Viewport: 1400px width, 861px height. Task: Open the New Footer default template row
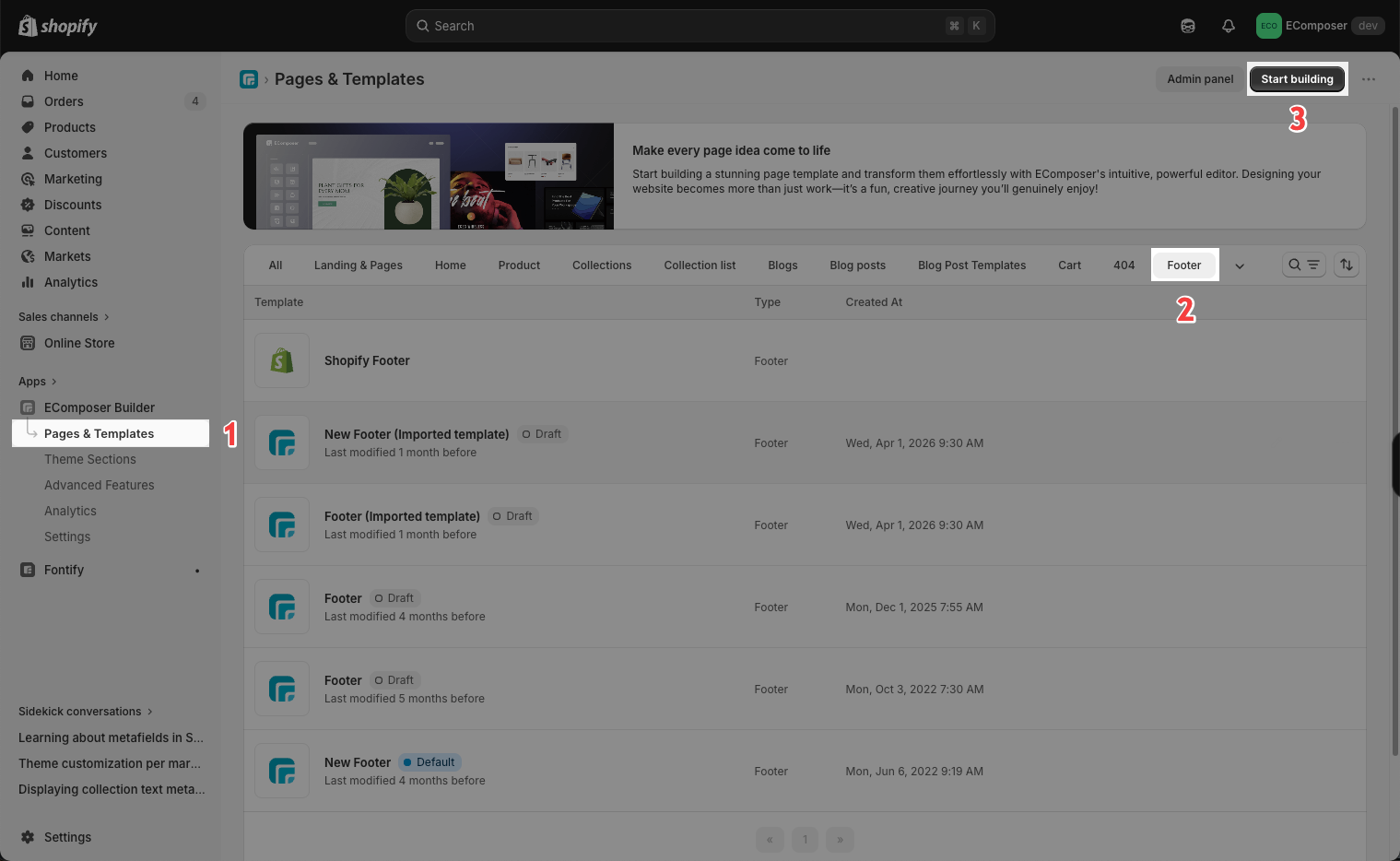[805, 771]
